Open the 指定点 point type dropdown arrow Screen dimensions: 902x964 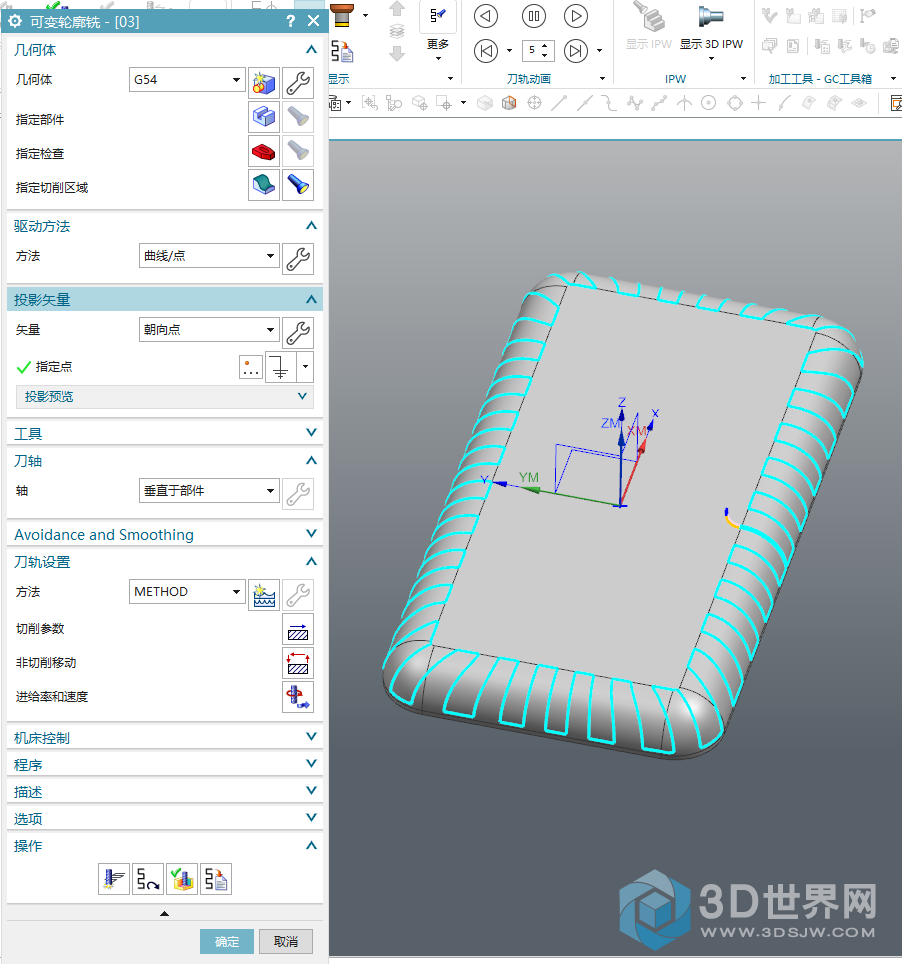point(305,367)
